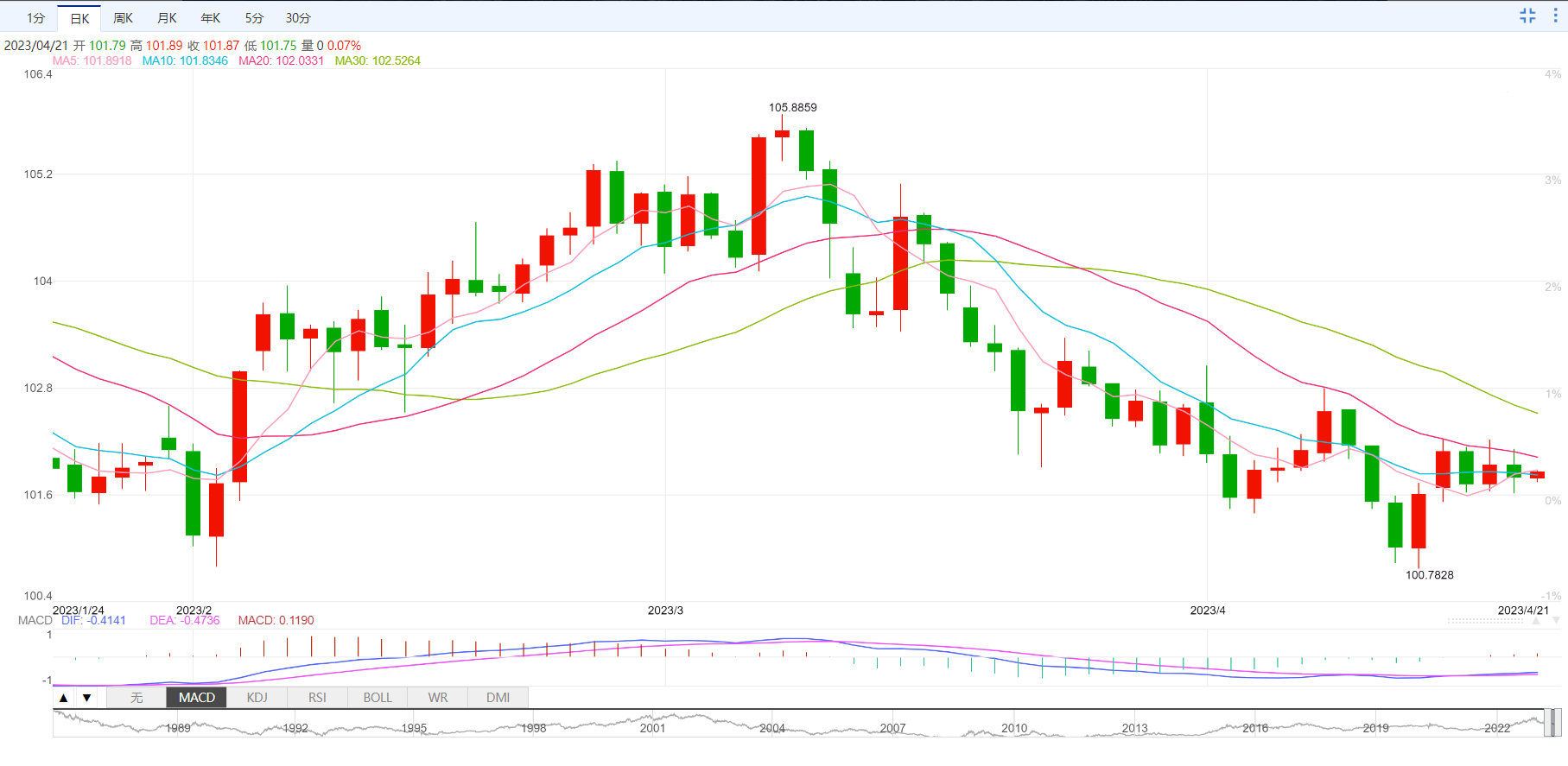Click the 2007 point on overview timeline
Viewport: 1568px width, 766px height.
(892, 728)
